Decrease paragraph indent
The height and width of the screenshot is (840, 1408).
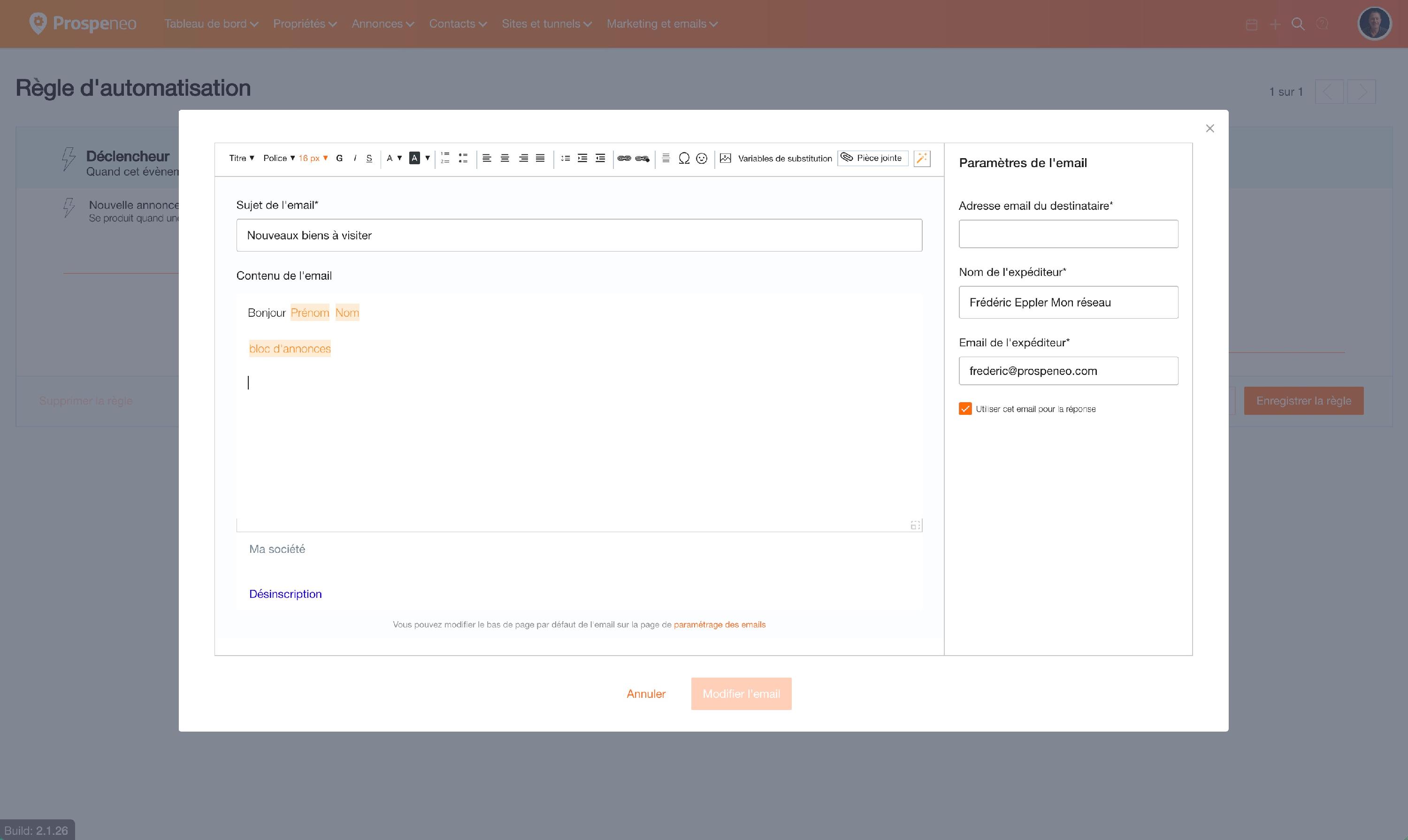(601, 158)
